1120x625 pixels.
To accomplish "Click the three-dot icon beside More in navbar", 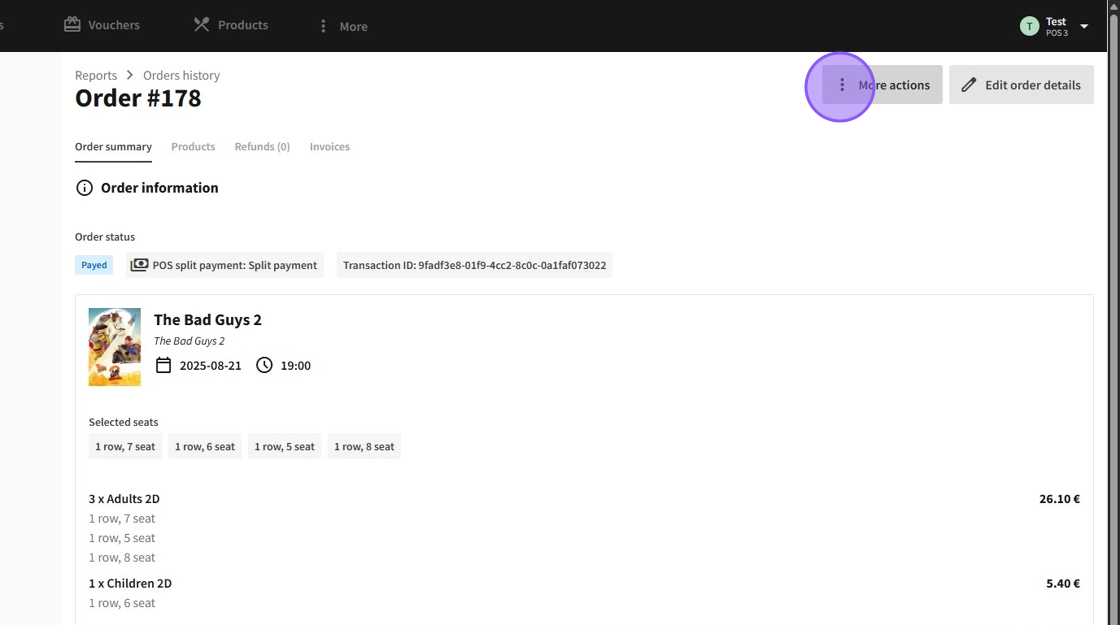I will 323,26.
